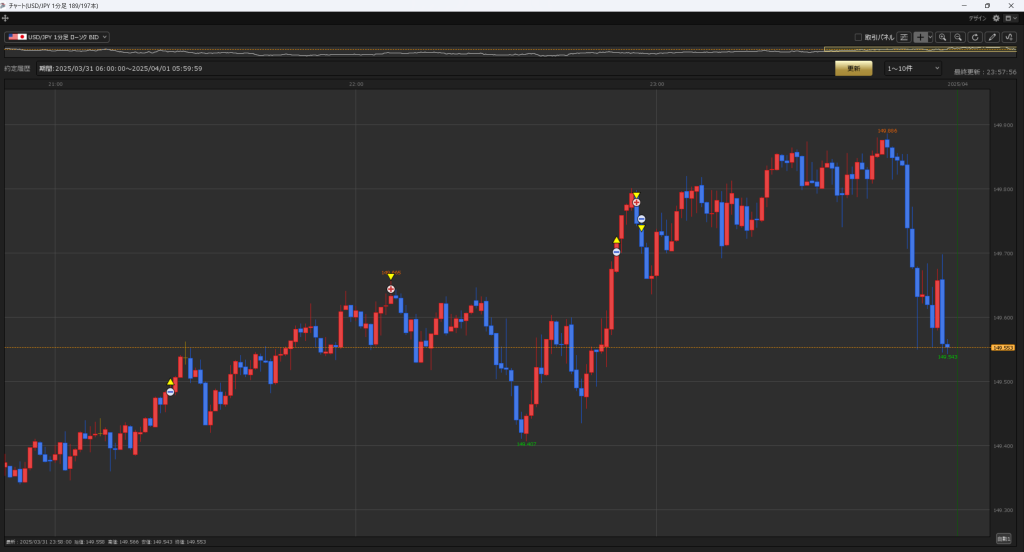Click the current price tag 149.553

1003,347
